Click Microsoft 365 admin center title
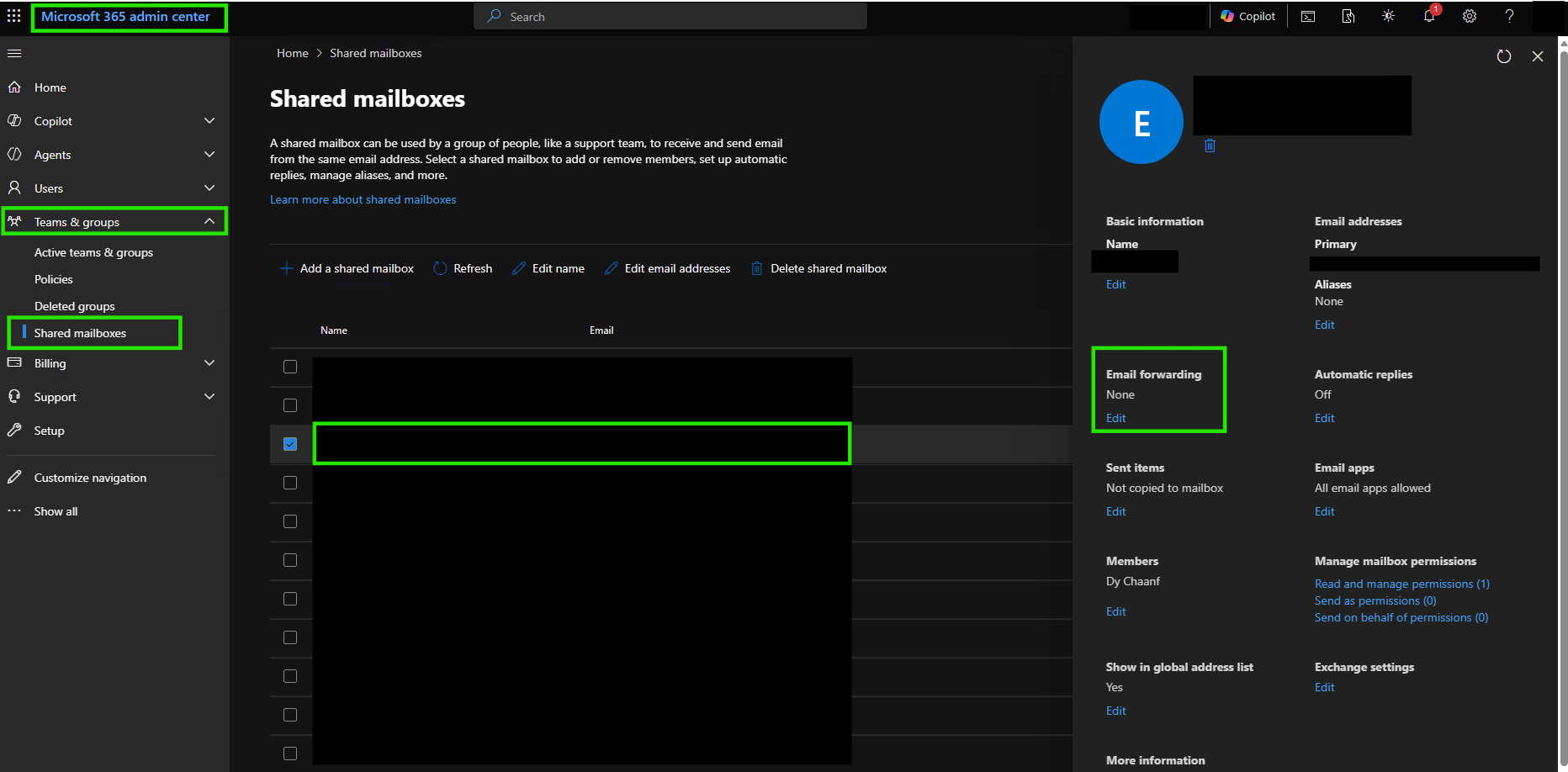The width and height of the screenshot is (1568, 772). pos(125,17)
